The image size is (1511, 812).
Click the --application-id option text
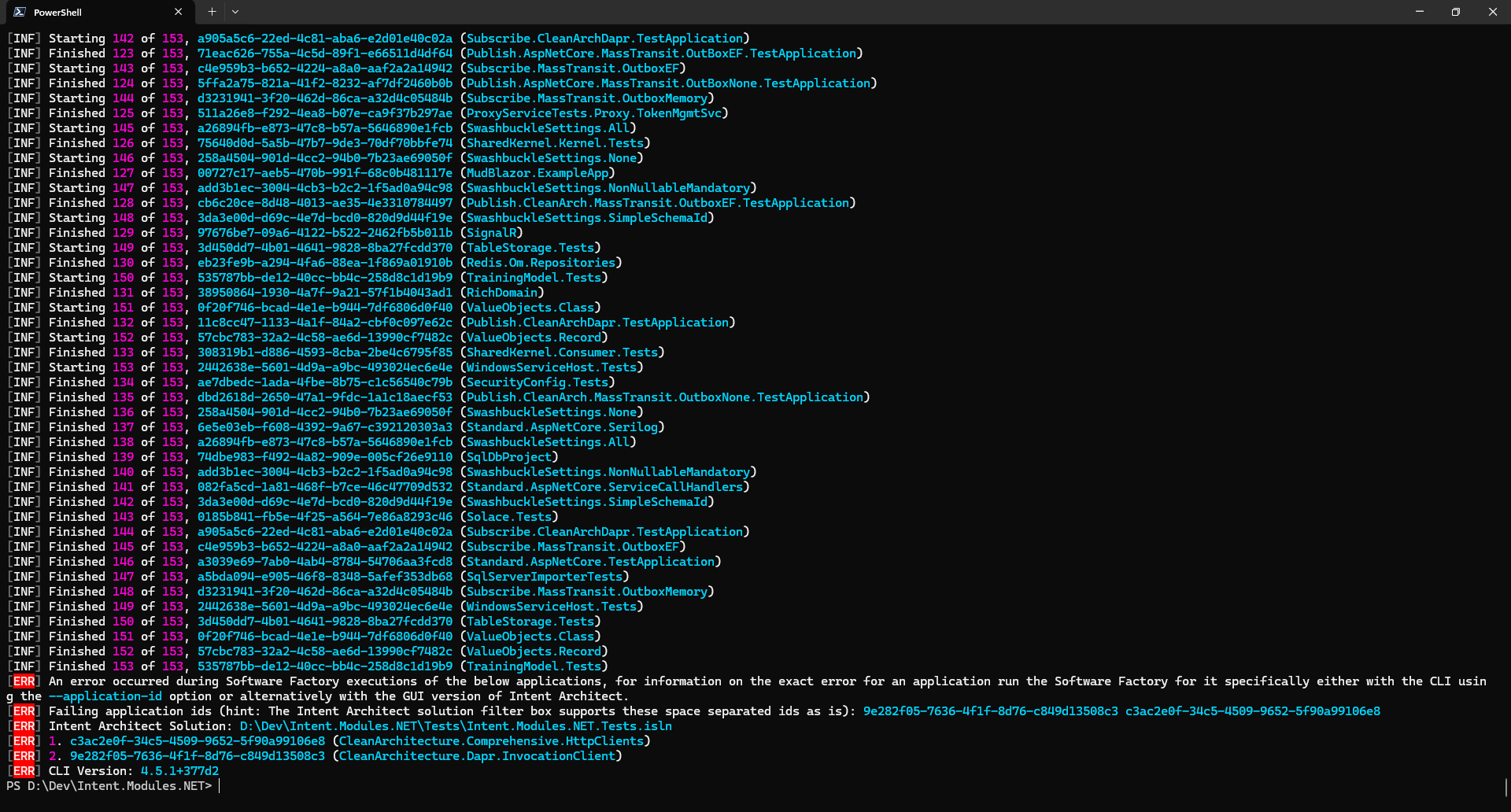pyautogui.click(x=105, y=696)
